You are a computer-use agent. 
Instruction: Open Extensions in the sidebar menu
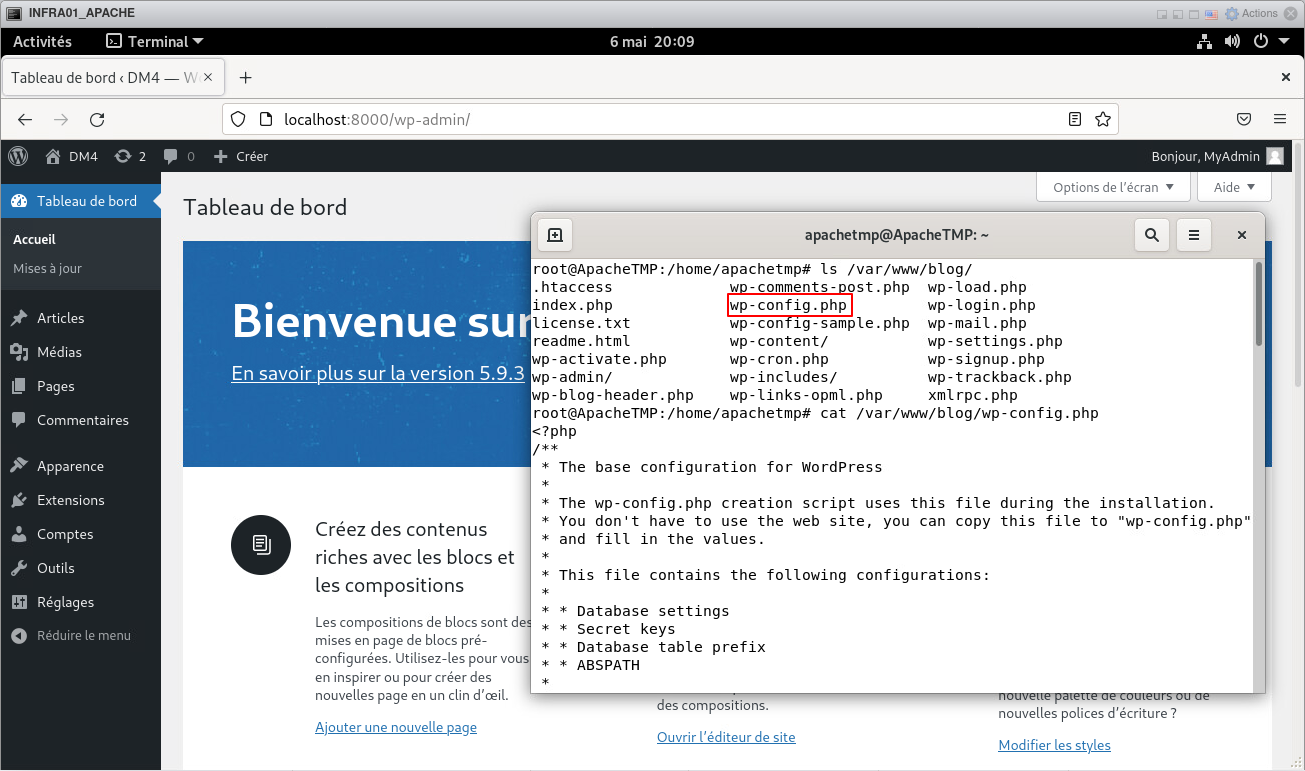tap(70, 500)
